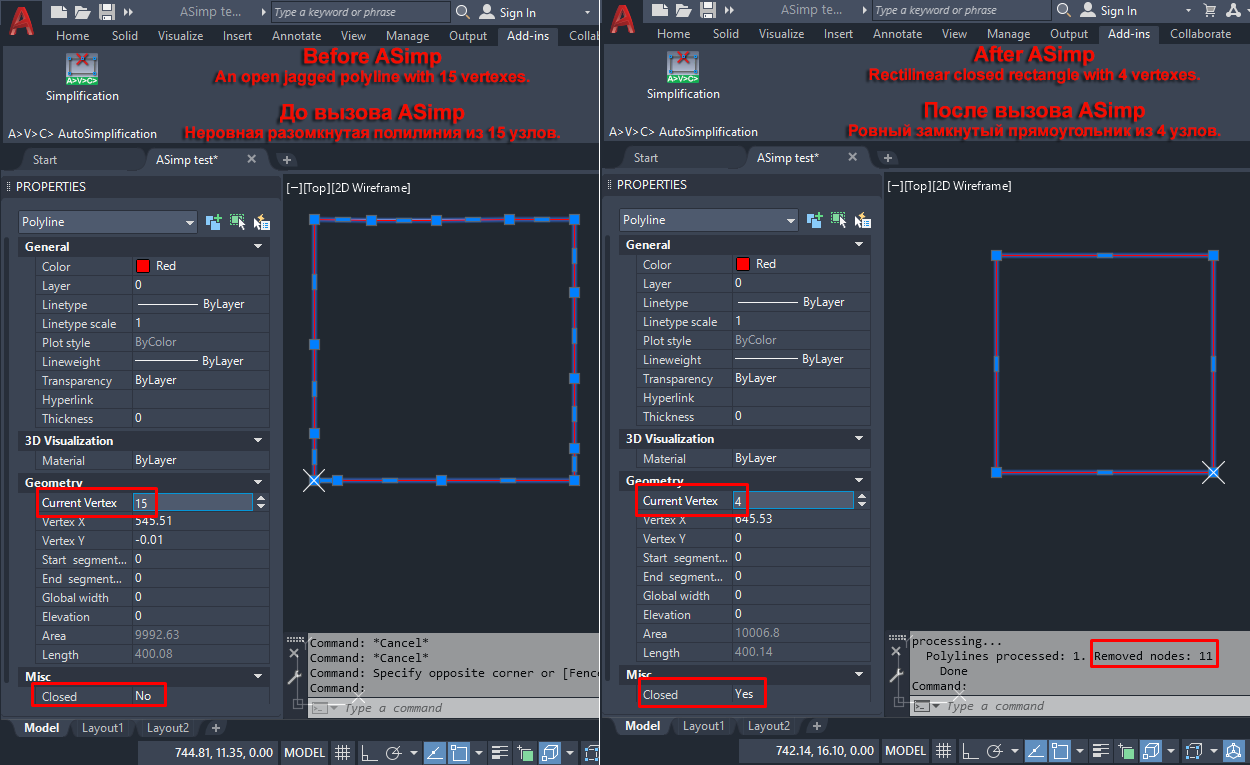The width and height of the screenshot is (1250, 765).
Task: Click Sign In in left window
Action: pos(518,12)
